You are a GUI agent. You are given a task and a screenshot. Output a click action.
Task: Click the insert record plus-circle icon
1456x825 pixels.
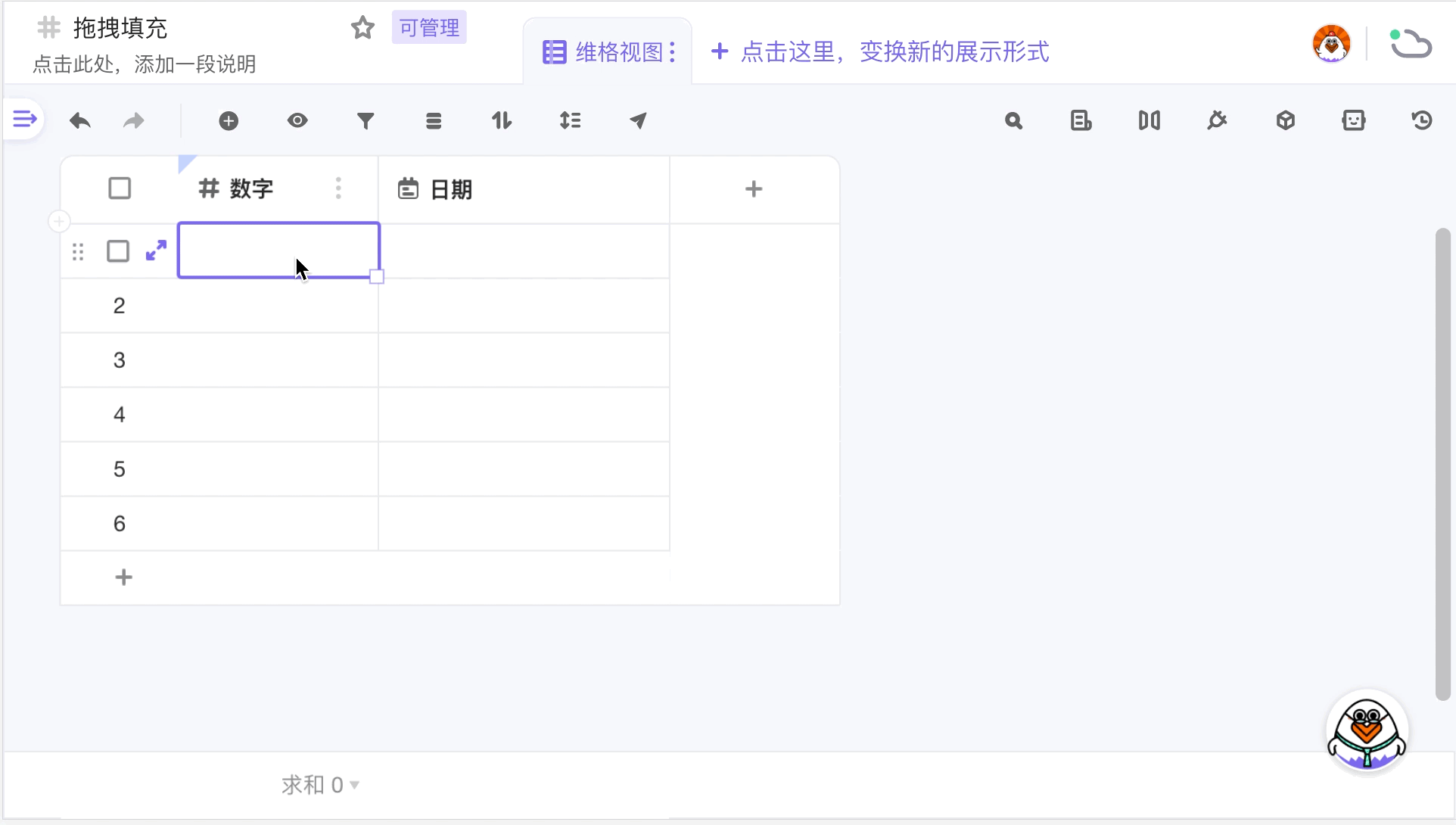(x=229, y=120)
